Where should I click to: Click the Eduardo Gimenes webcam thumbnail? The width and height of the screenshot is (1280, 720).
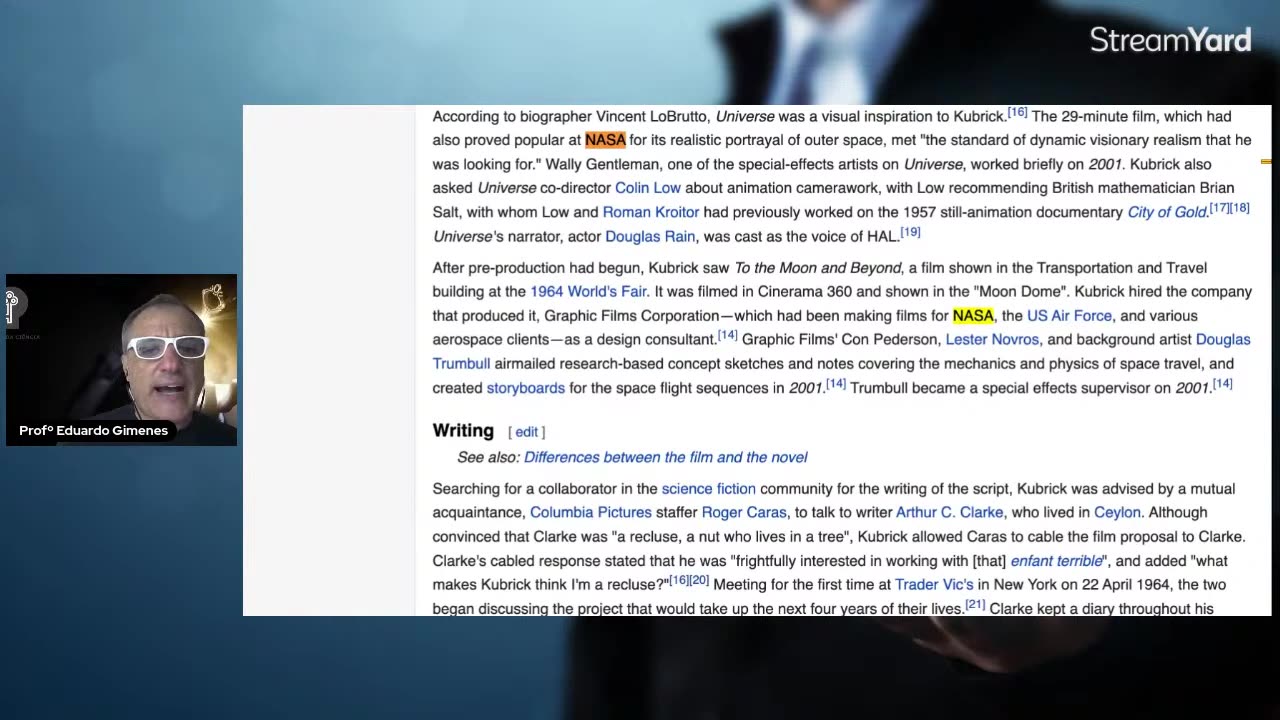[x=121, y=360]
